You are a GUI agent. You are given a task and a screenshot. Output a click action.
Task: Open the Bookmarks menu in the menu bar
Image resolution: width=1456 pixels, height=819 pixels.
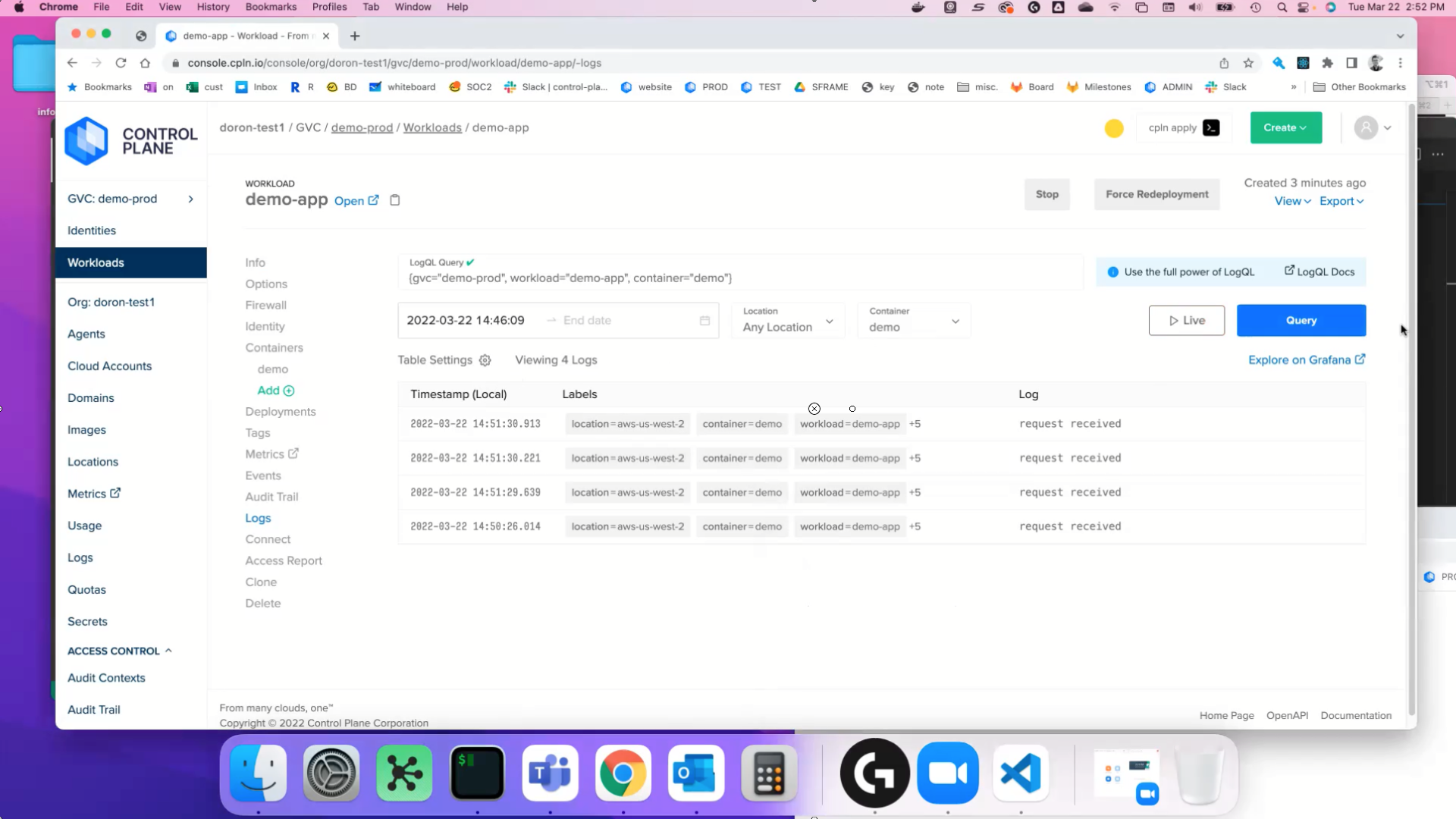(x=271, y=7)
